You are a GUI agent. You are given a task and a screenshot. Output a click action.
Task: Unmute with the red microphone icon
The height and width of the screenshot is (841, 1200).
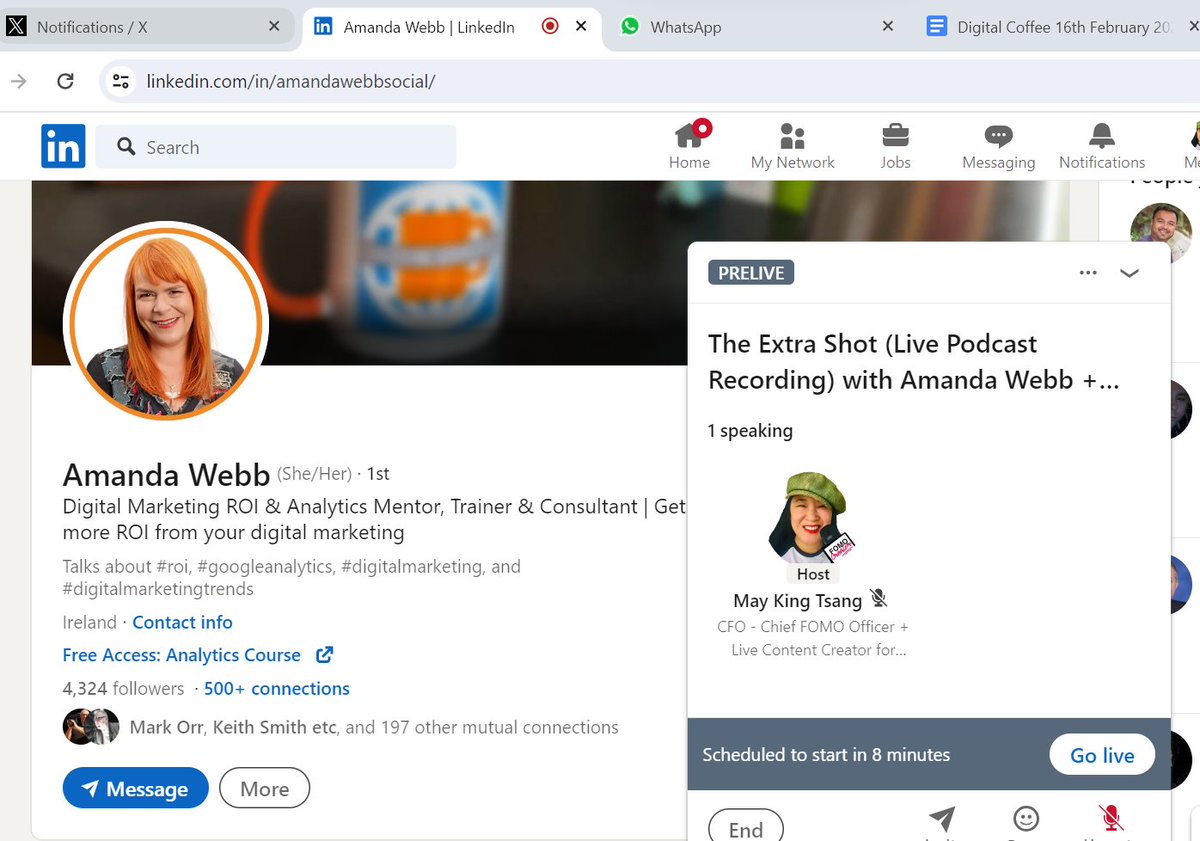(1110, 819)
